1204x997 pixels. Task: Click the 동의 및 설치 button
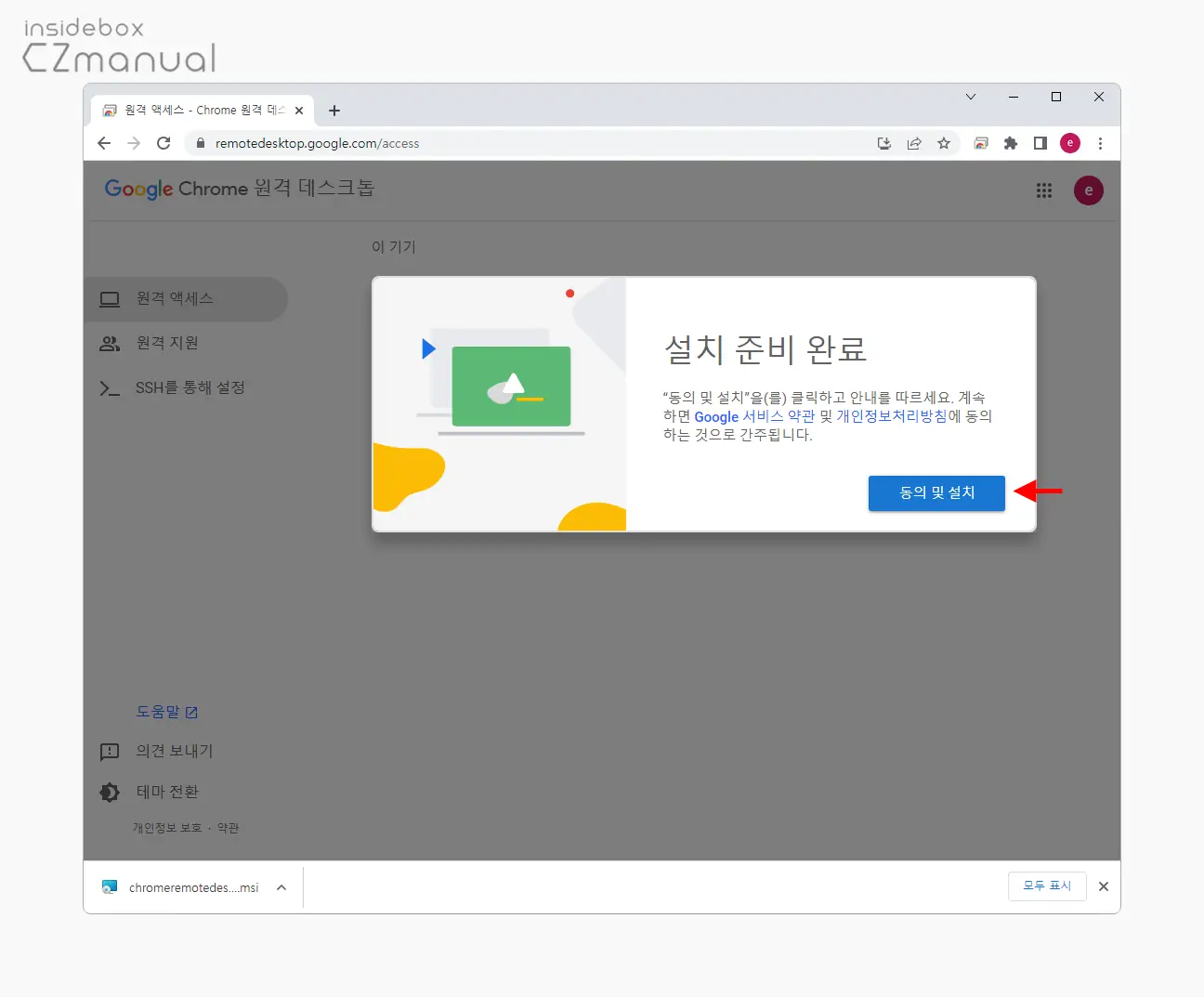[x=936, y=493]
